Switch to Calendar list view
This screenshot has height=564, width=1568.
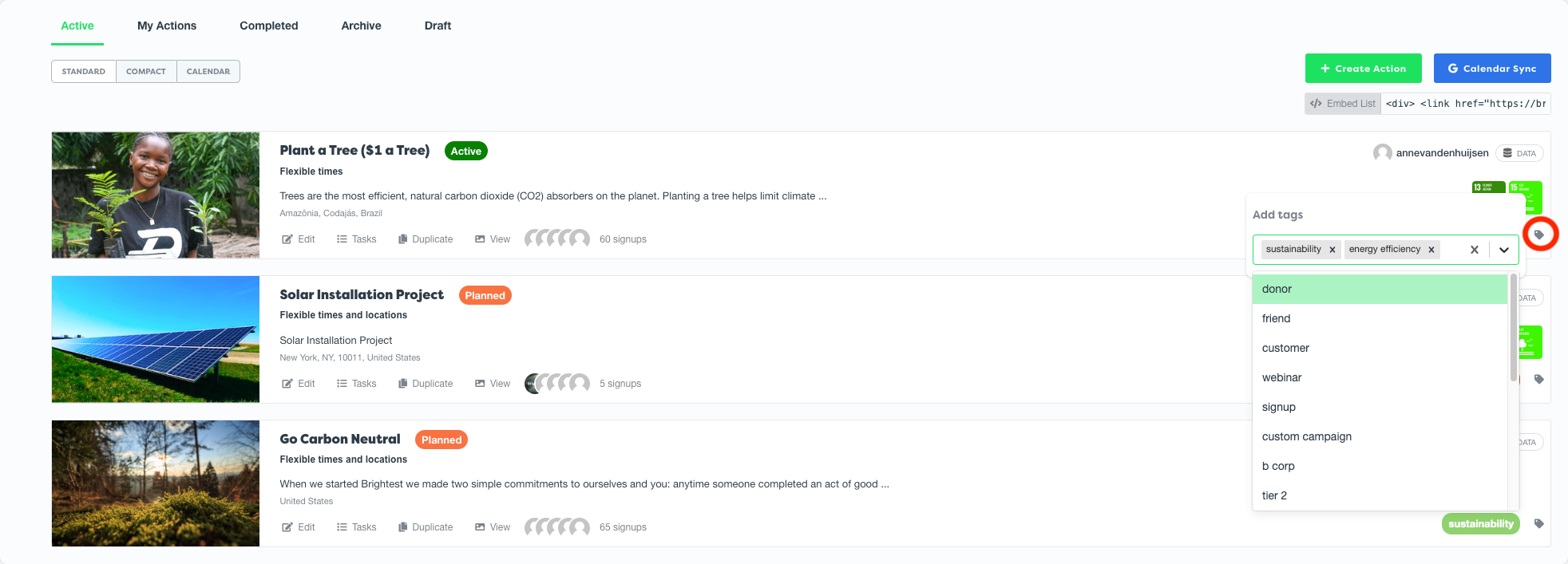click(x=208, y=72)
